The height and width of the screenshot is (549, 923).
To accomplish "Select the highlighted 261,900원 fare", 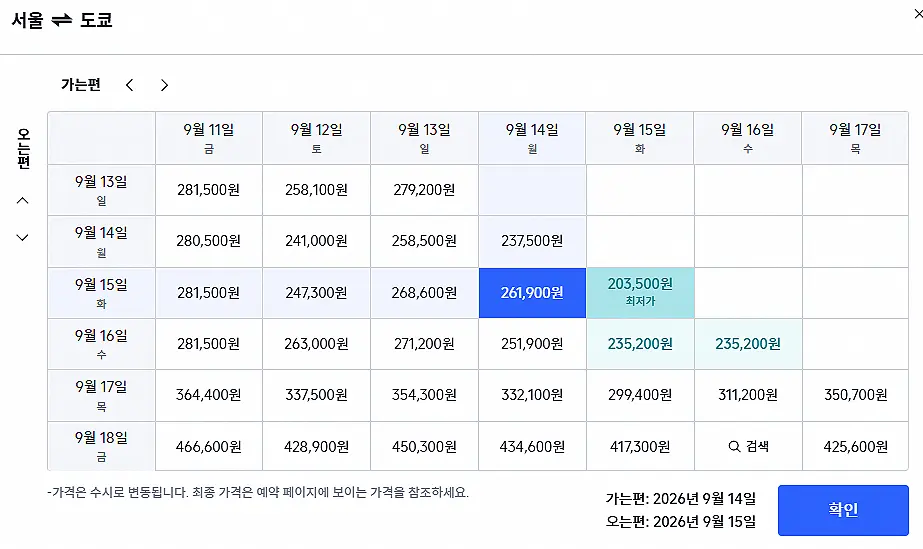I will pos(532,292).
